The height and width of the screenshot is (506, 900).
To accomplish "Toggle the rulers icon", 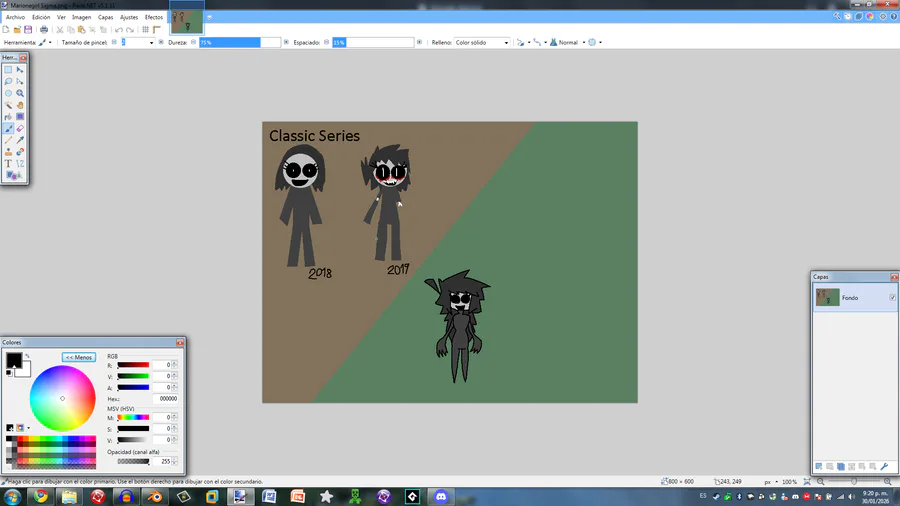I will pyautogui.click(x=156, y=30).
